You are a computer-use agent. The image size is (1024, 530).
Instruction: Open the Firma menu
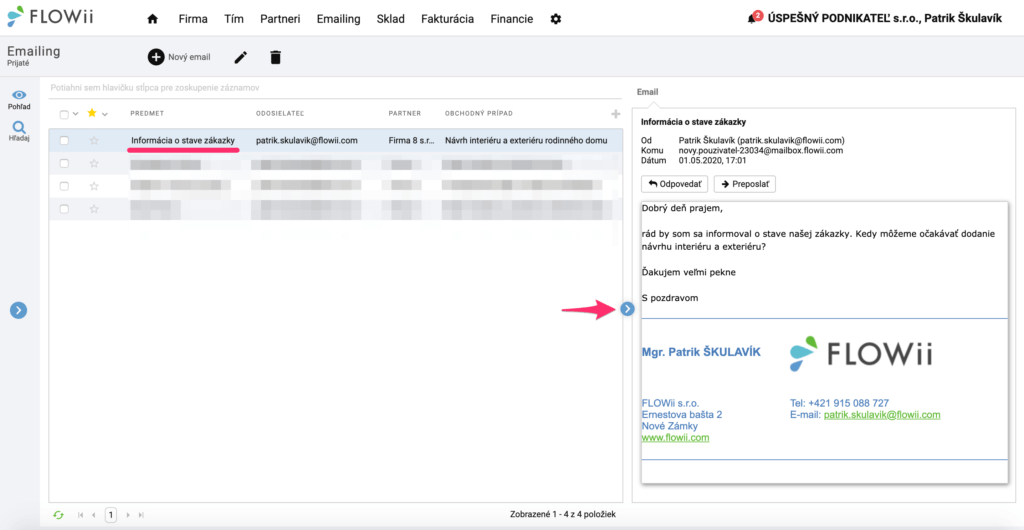point(193,19)
